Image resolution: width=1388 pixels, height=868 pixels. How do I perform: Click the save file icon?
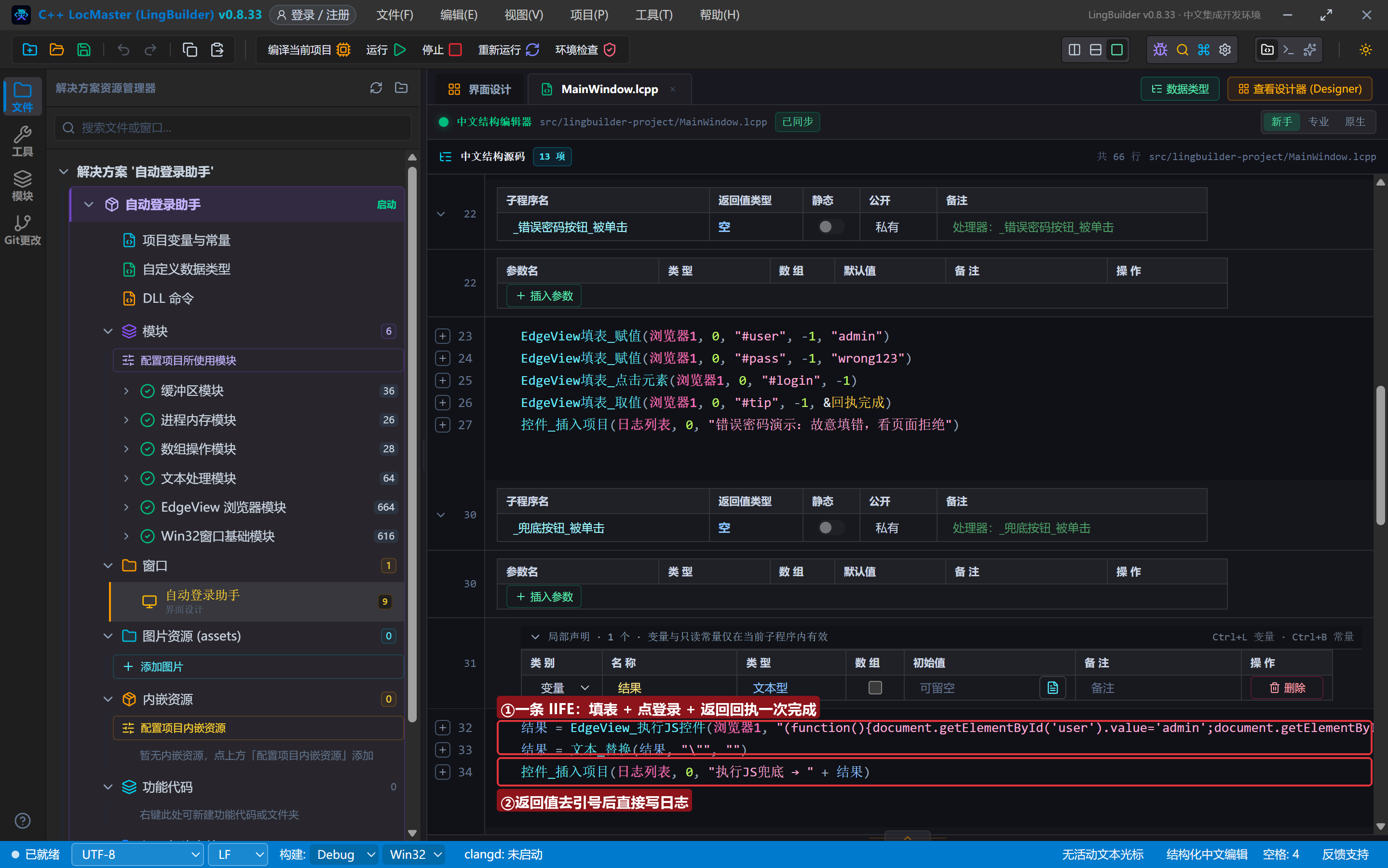tap(84, 50)
